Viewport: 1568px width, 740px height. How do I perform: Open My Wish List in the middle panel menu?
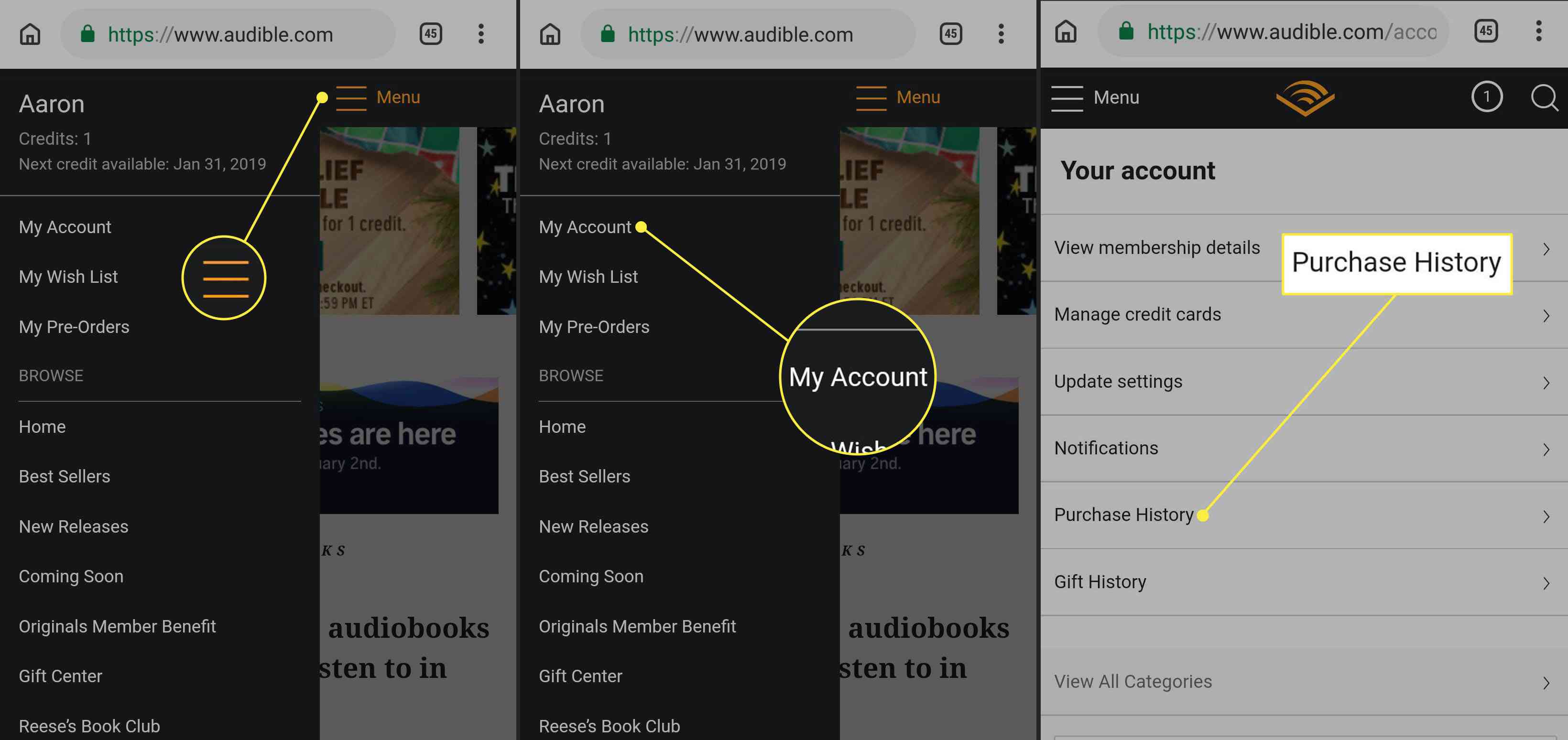coord(588,277)
